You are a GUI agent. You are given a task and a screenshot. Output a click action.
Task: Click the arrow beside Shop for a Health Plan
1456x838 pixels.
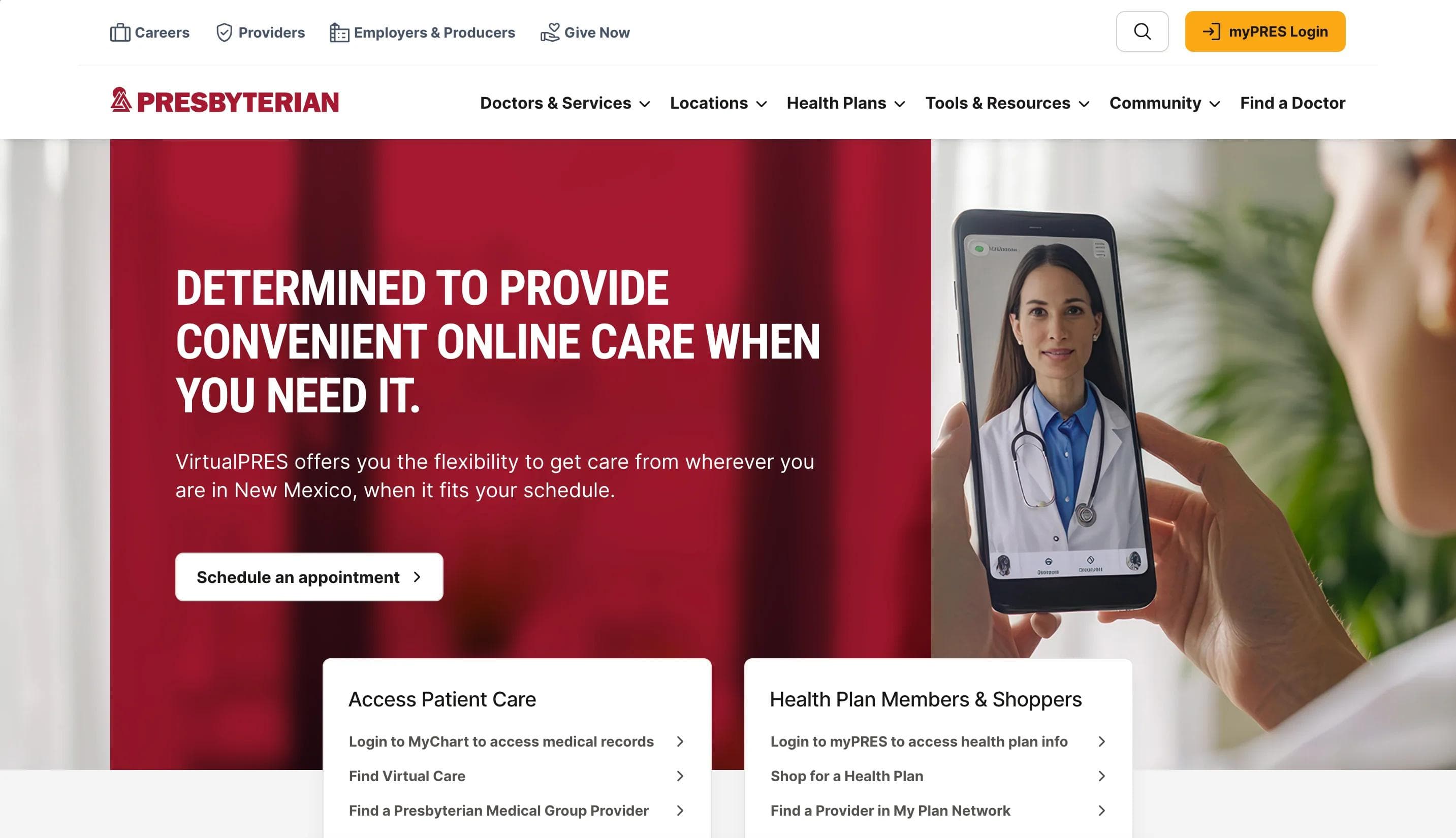[1101, 776]
